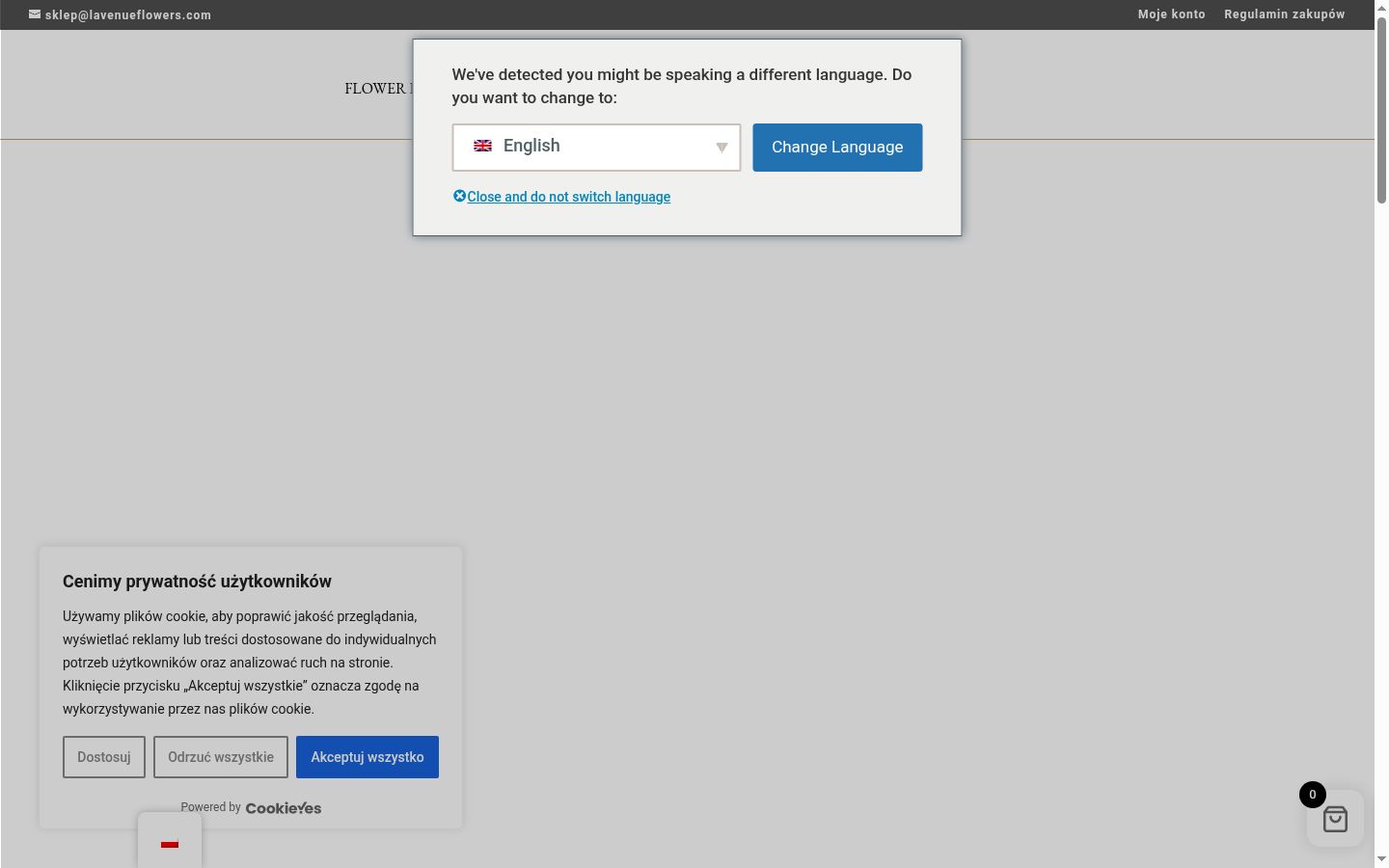The width and height of the screenshot is (1389, 868).
Task: Click the 'Cenimy prywatność użytkowników' heading
Action: click(197, 582)
